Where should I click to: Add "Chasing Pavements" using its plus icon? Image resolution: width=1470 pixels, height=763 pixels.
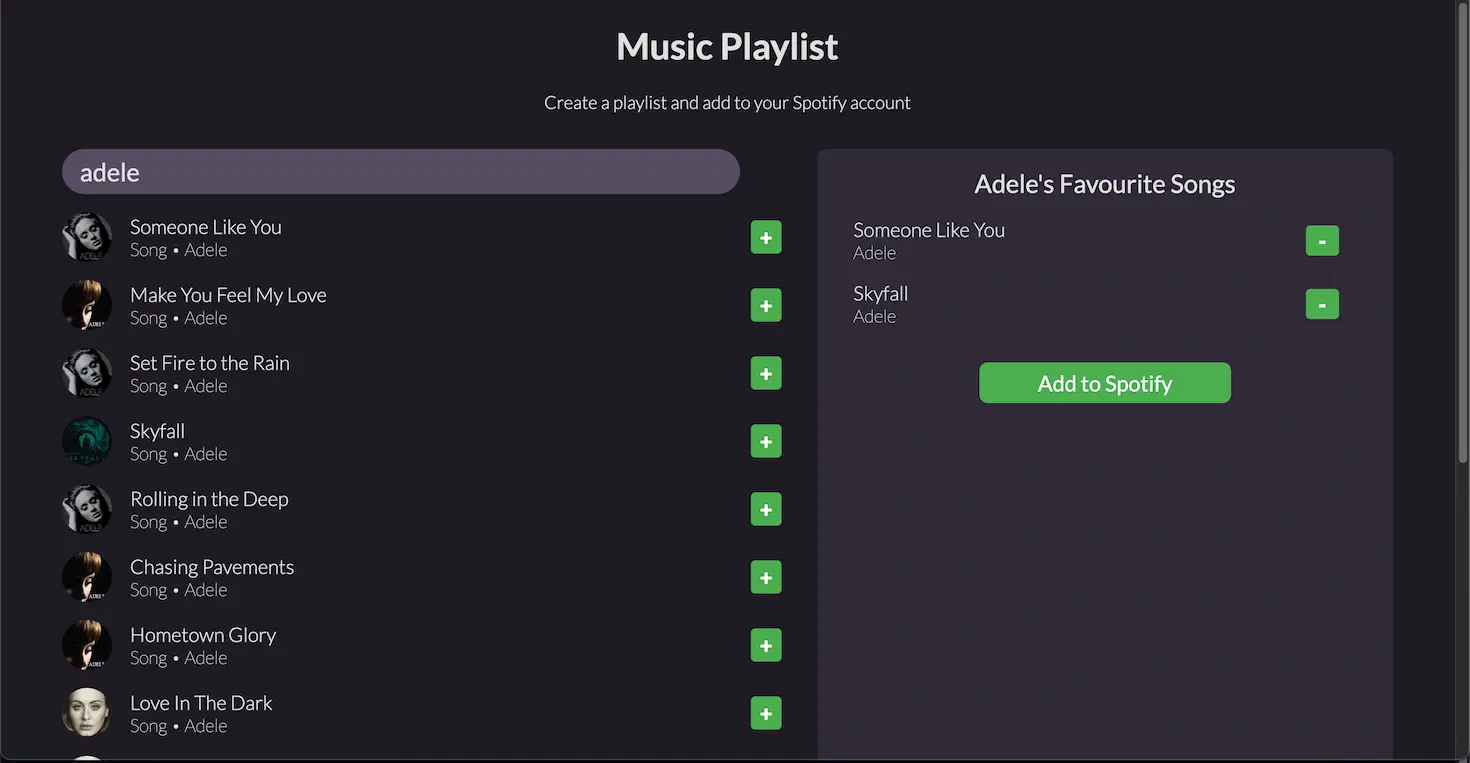coord(766,577)
